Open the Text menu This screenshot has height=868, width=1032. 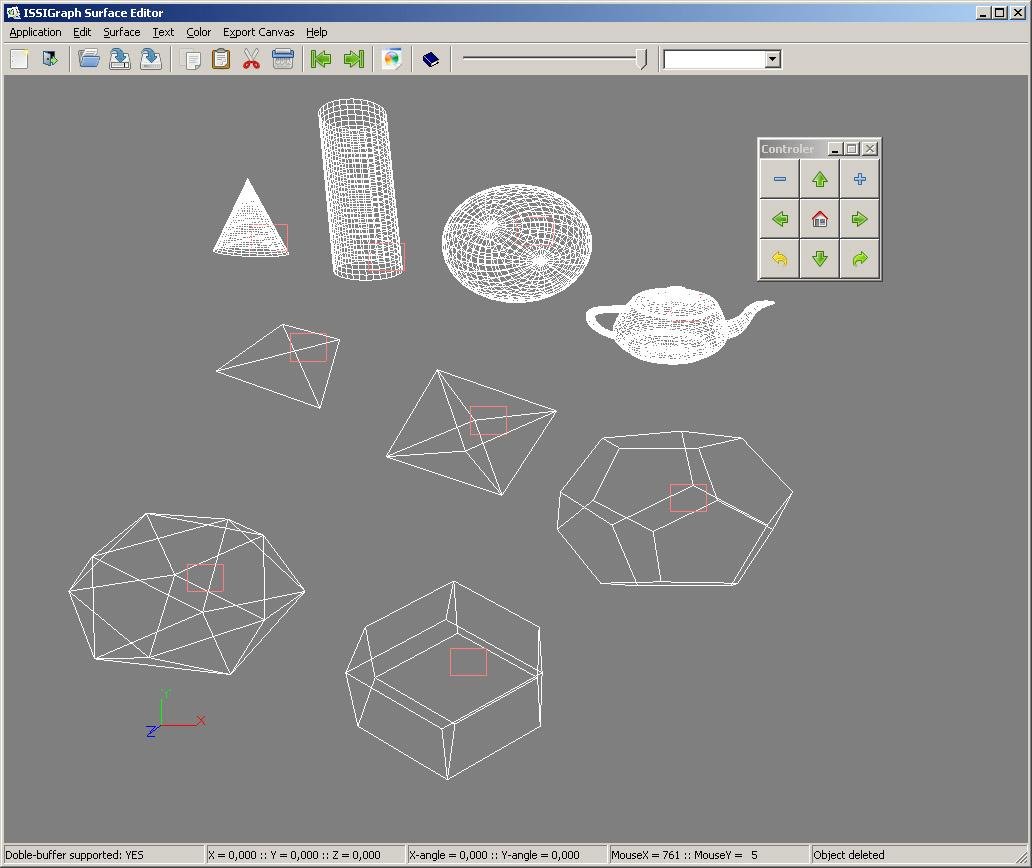coord(163,32)
